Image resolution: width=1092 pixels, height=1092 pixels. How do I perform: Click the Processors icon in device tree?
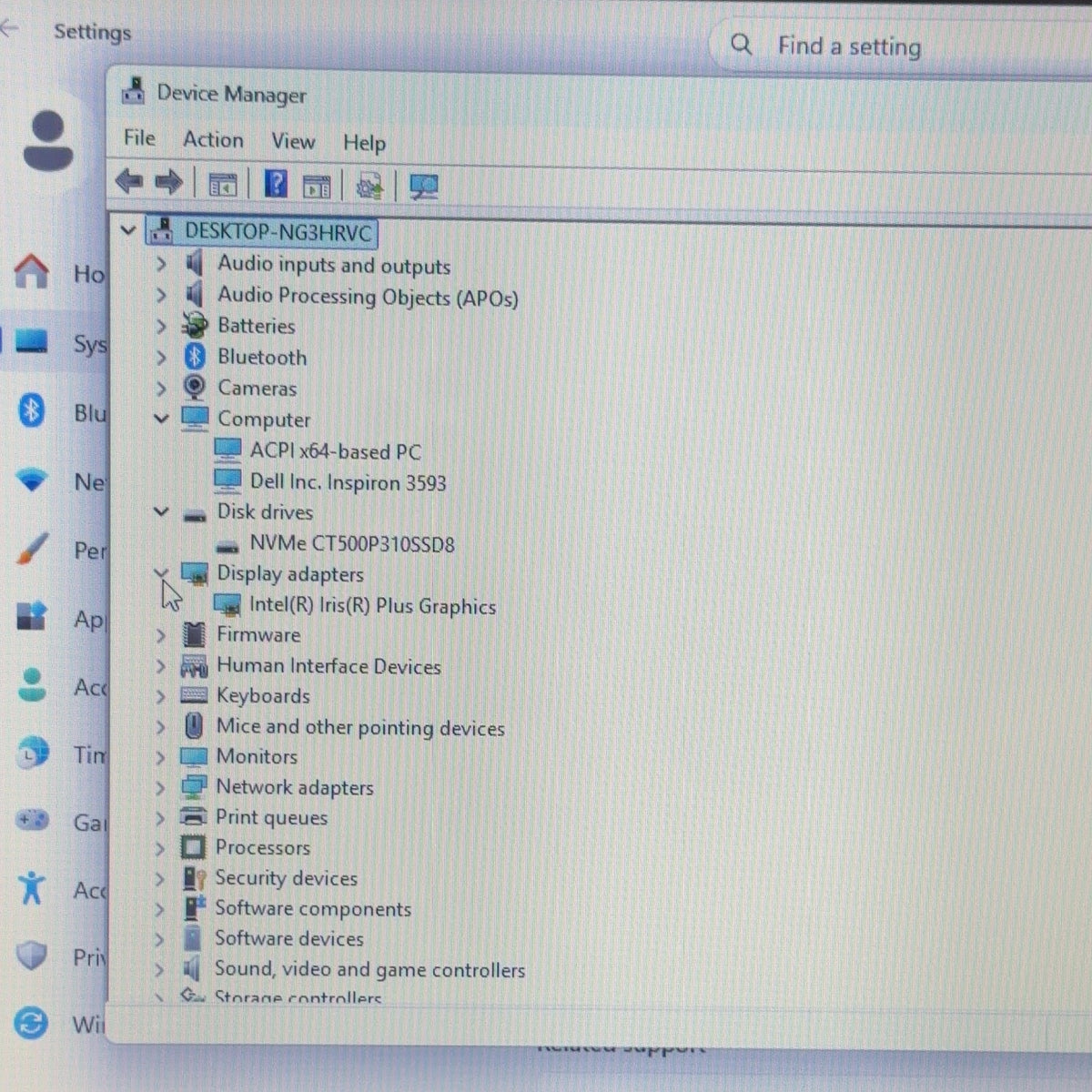(193, 847)
